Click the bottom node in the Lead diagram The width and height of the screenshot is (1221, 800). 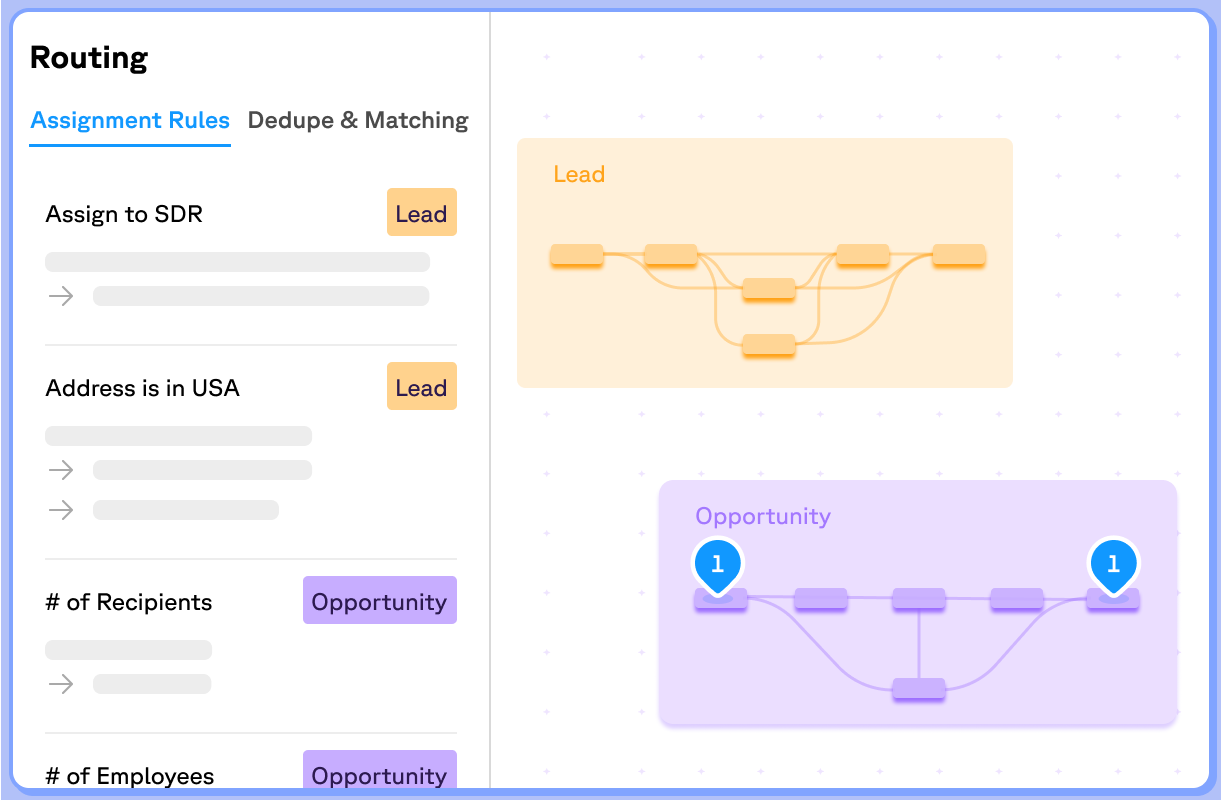point(768,345)
